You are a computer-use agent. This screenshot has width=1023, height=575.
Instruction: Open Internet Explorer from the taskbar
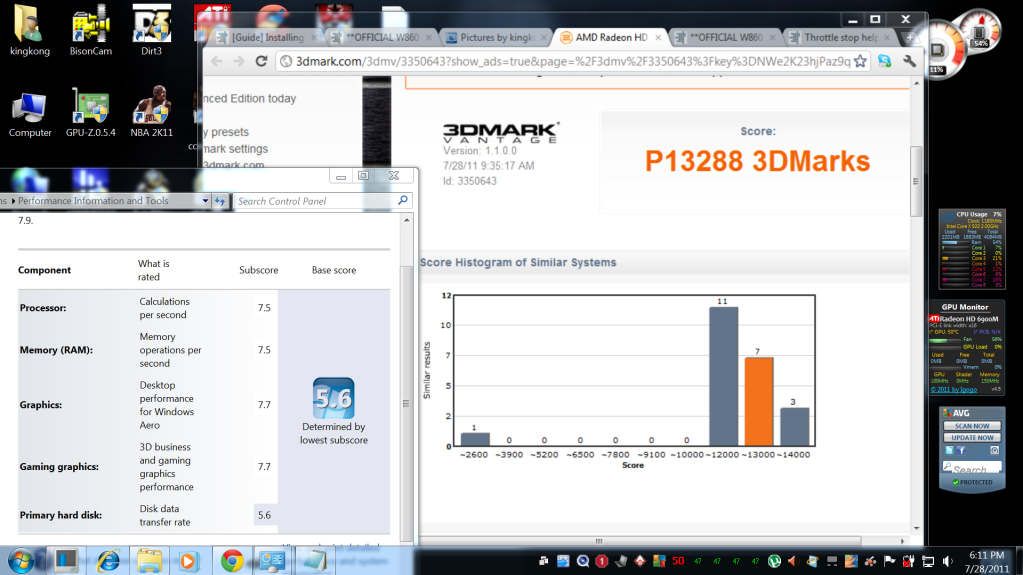tap(108, 561)
